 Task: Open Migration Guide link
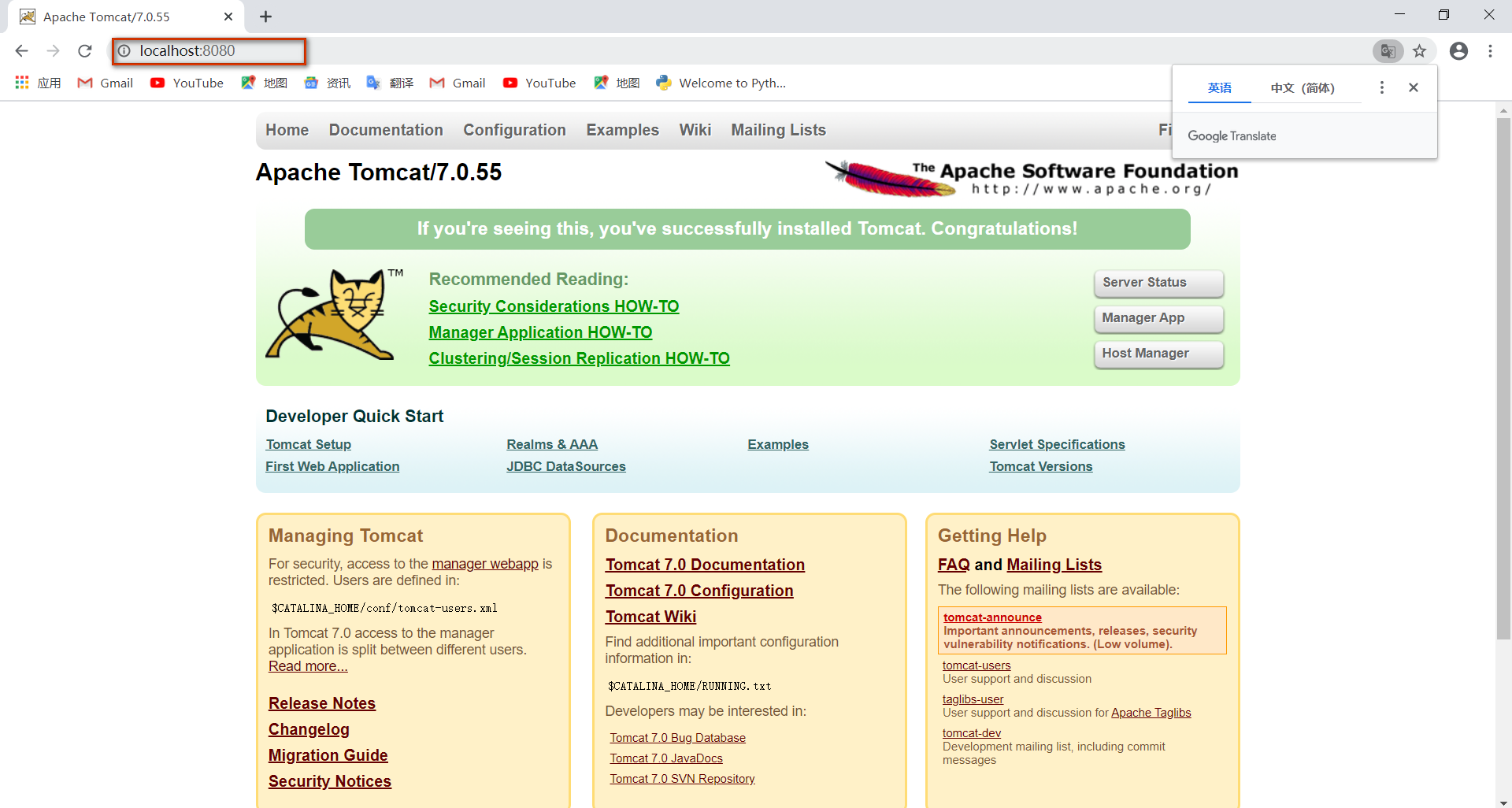(x=328, y=755)
